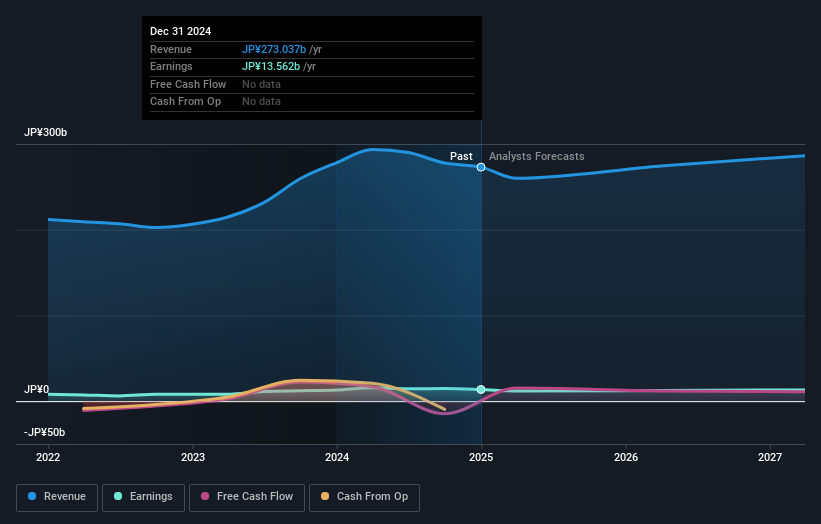The height and width of the screenshot is (524, 821).
Task: Click the -JP¥50b y-axis label
Action: 45,432
